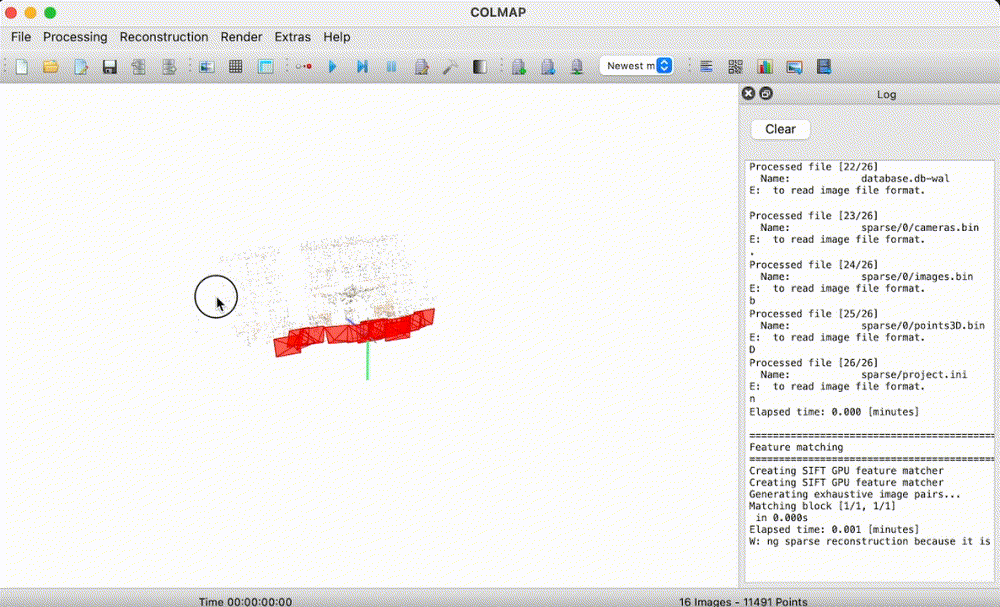Clear the log with the Clear button

[x=780, y=129]
